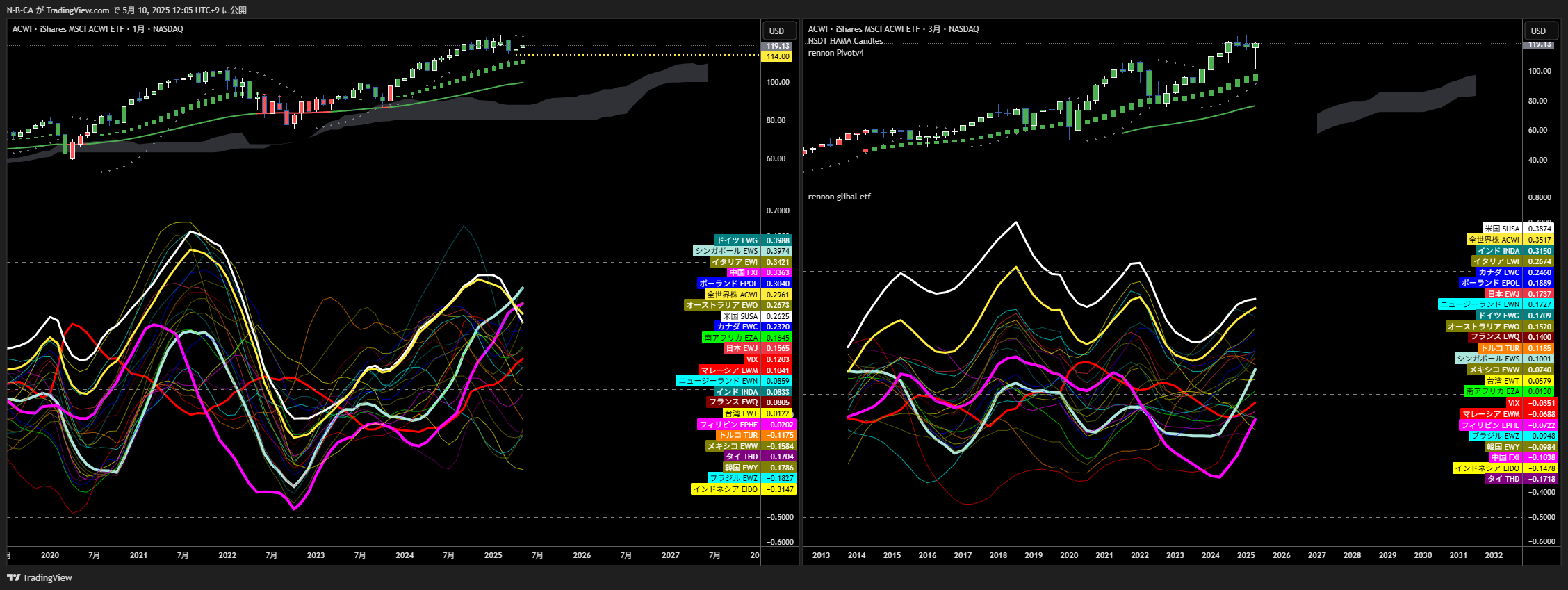
Task: Click 2018 on right chart time axis
Action: [x=998, y=555]
